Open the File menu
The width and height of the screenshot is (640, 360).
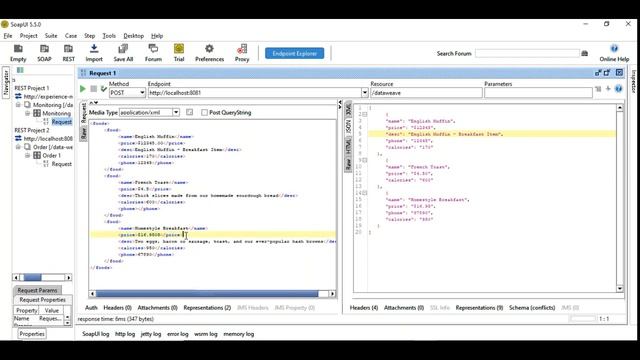click(x=8, y=36)
